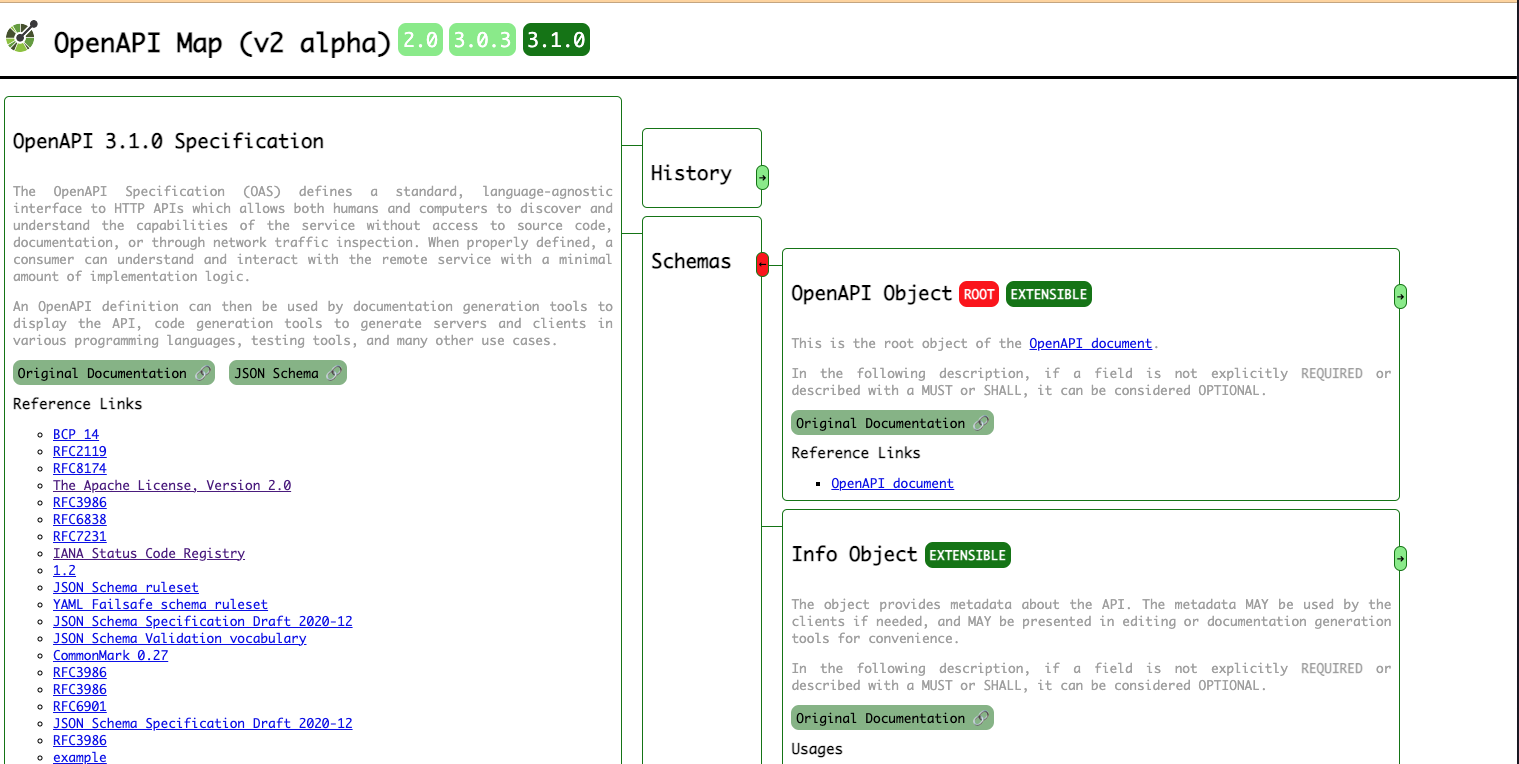The height and width of the screenshot is (764, 1519).
Task: Collapse the Schemas node with red arrow
Action: [762, 265]
